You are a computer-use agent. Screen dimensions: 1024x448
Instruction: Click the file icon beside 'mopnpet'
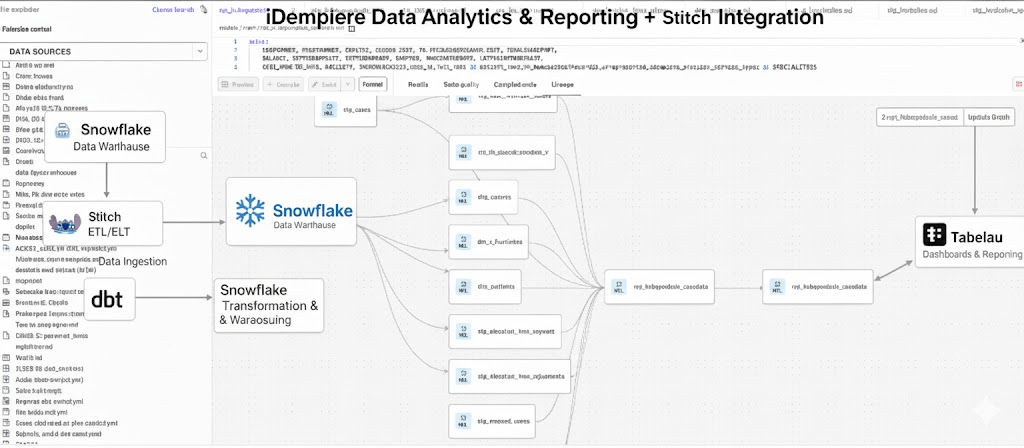click(x=7, y=281)
